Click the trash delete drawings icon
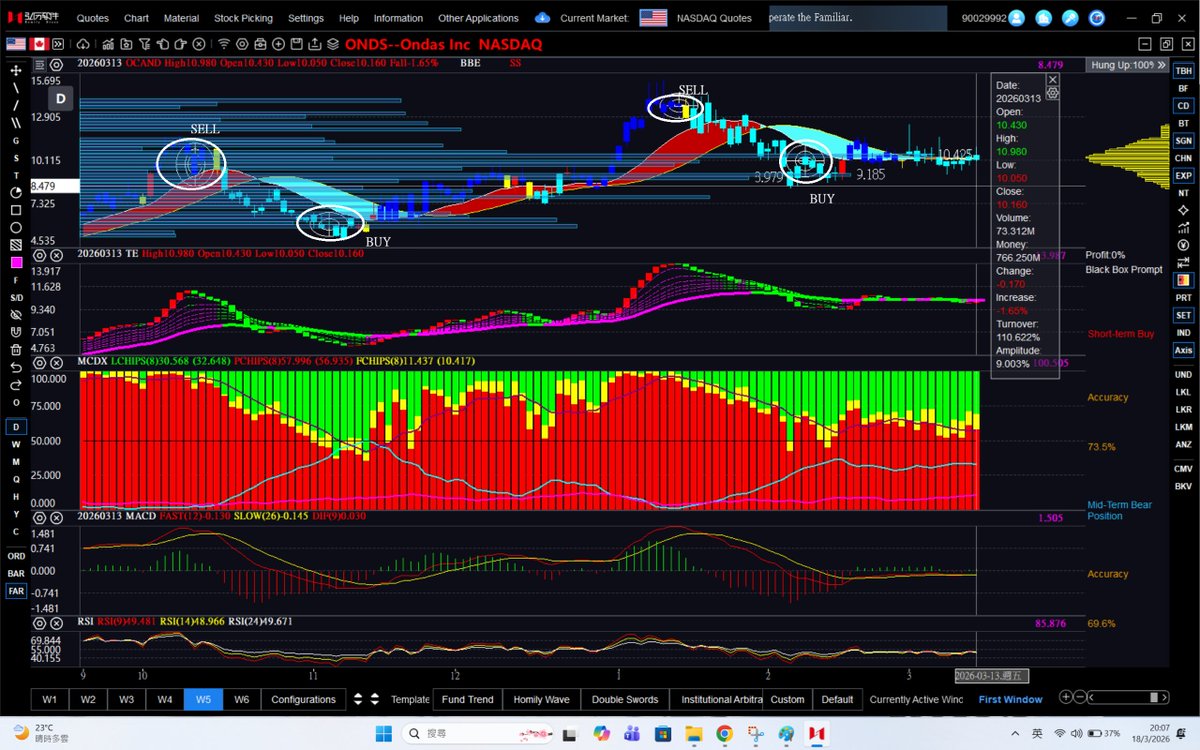 click(x=16, y=350)
